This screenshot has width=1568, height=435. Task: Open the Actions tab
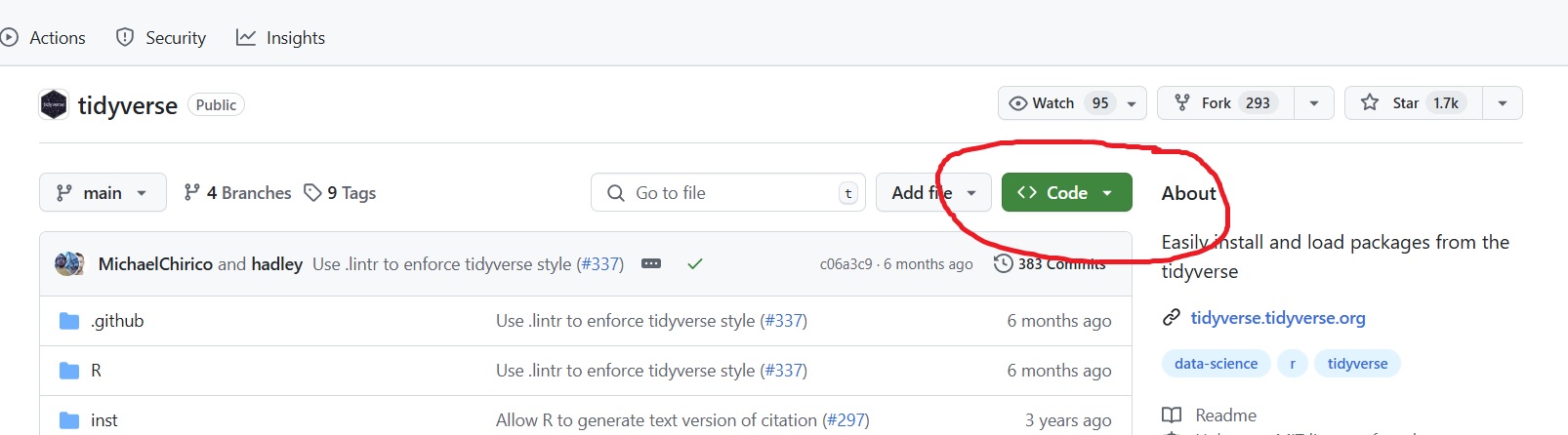tap(44, 38)
